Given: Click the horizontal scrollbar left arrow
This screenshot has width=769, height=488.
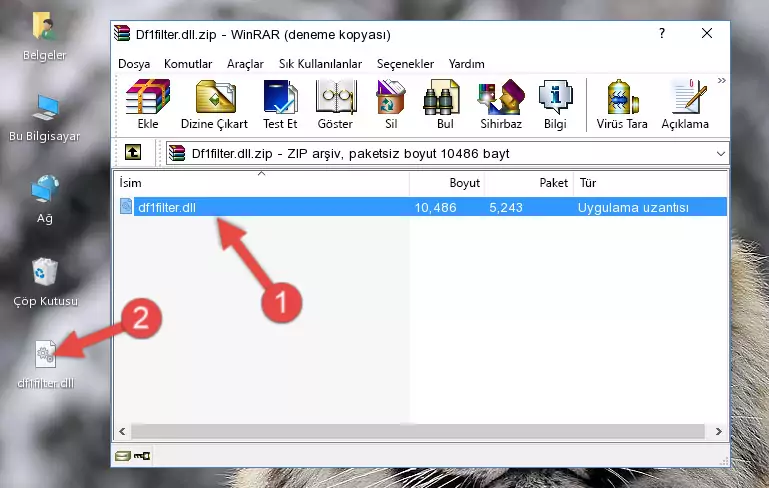Looking at the screenshot, I should pos(123,431).
